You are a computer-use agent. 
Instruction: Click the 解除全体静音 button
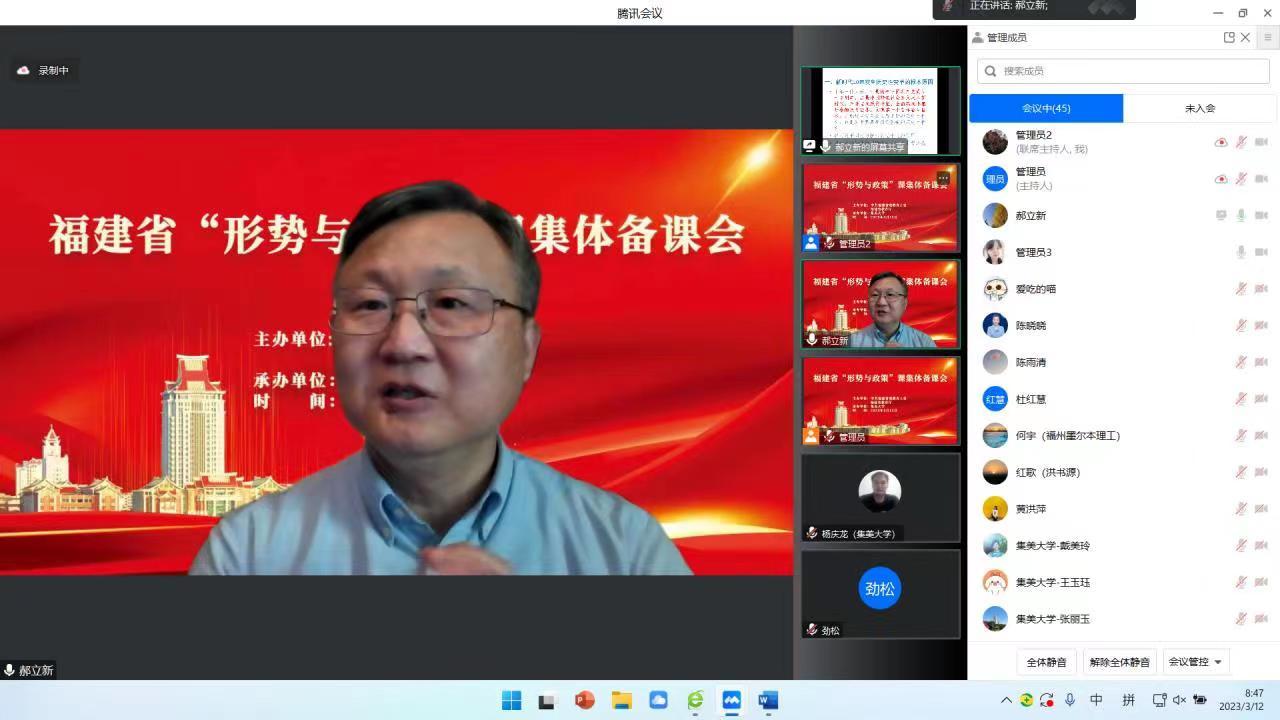pyautogui.click(x=1121, y=661)
